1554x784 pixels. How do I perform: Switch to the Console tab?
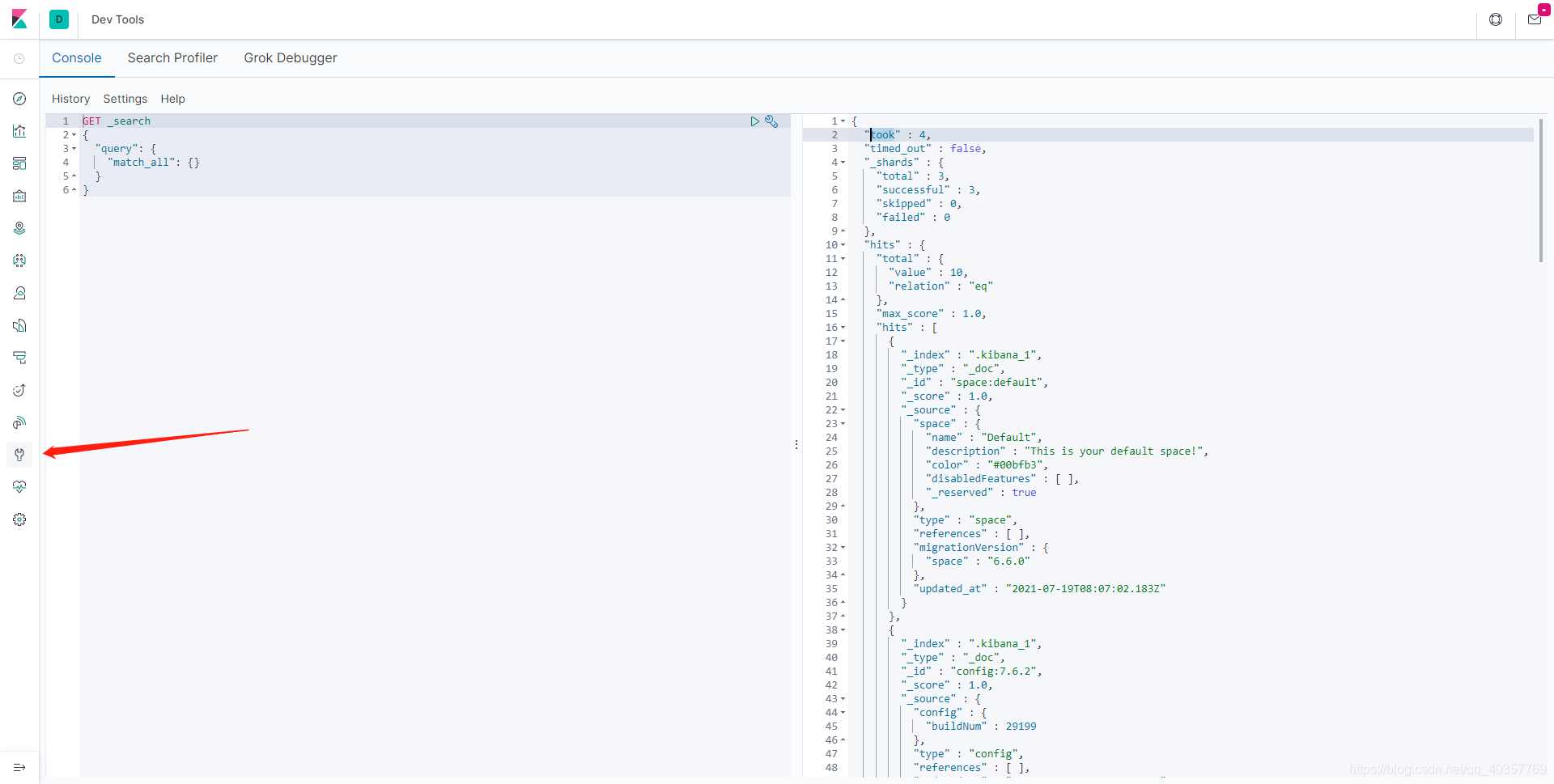coord(77,58)
